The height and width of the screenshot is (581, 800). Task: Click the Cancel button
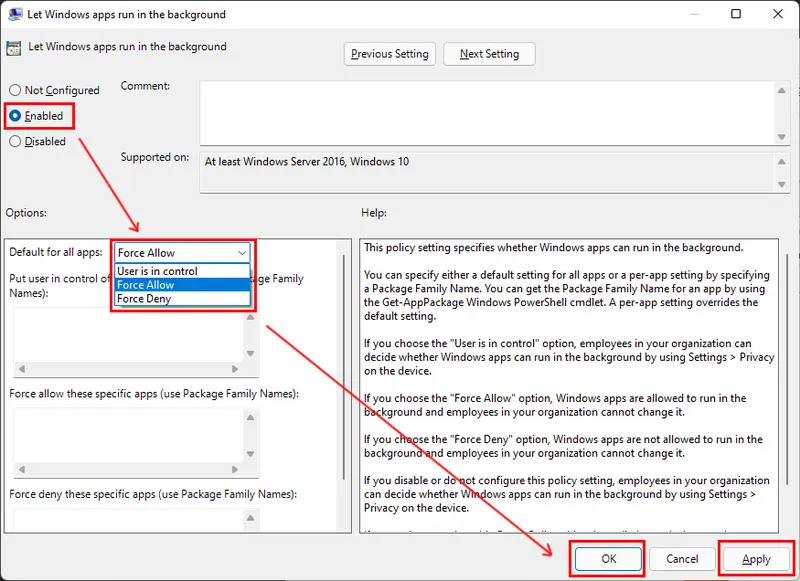(x=682, y=559)
